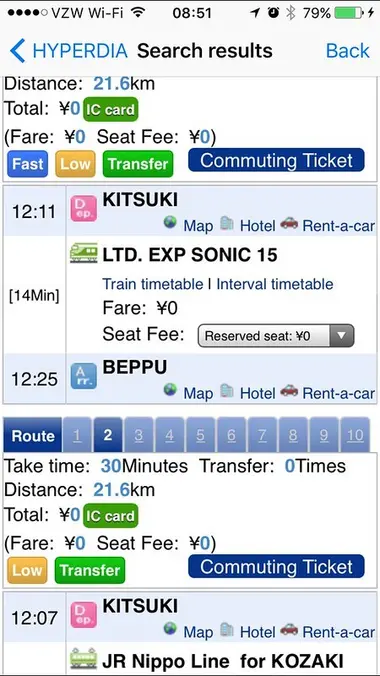Toggle the orange Low tag in route 1
The height and width of the screenshot is (676, 380).
click(75, 164)
